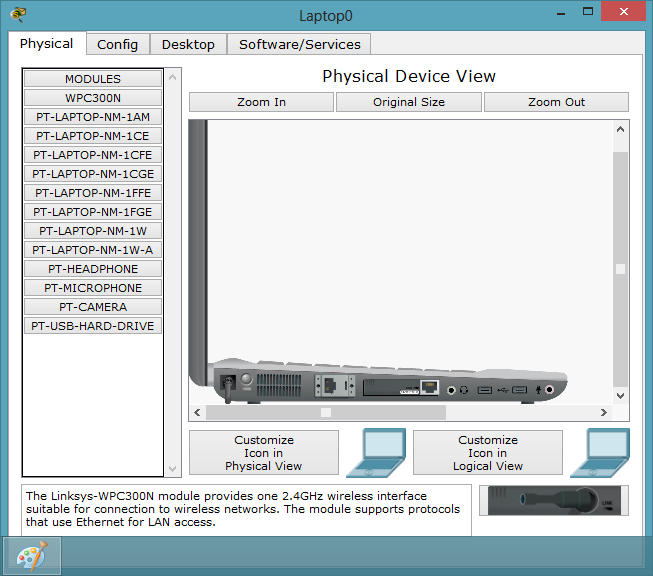Click the laptop icon beside Logical View
Image resolution: width=653 pixels, height=576 pixels.
click(600, 453)
